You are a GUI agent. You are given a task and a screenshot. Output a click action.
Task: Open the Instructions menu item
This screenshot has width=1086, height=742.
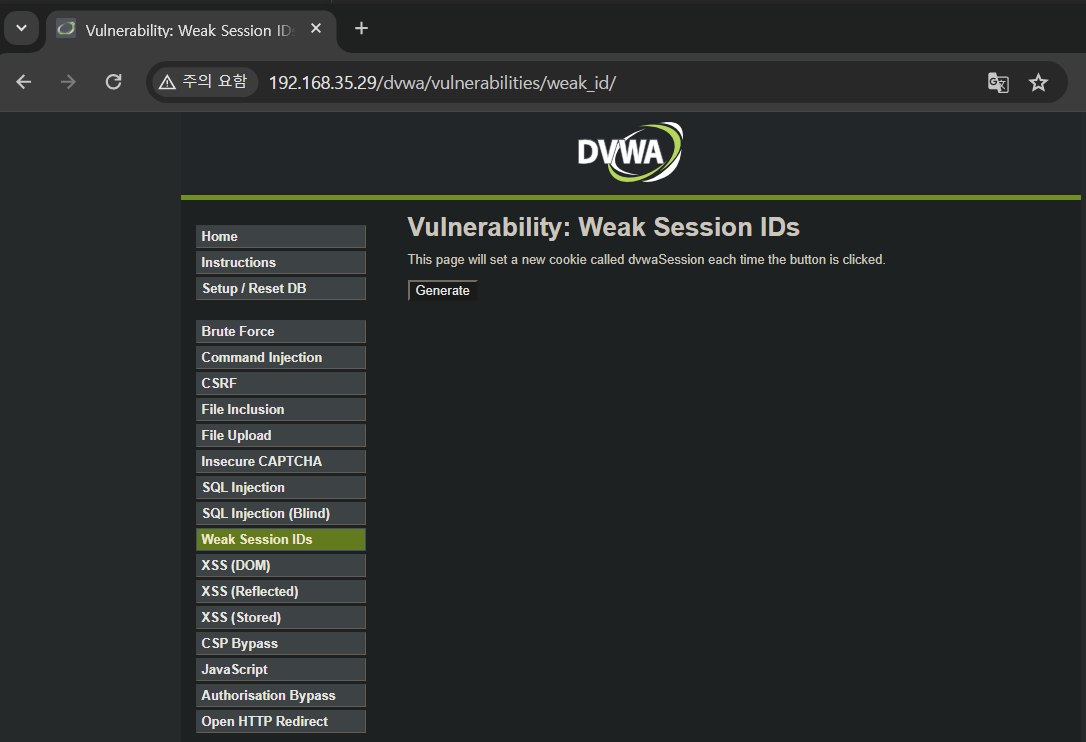pyautogui.click(x=281, y=263)
